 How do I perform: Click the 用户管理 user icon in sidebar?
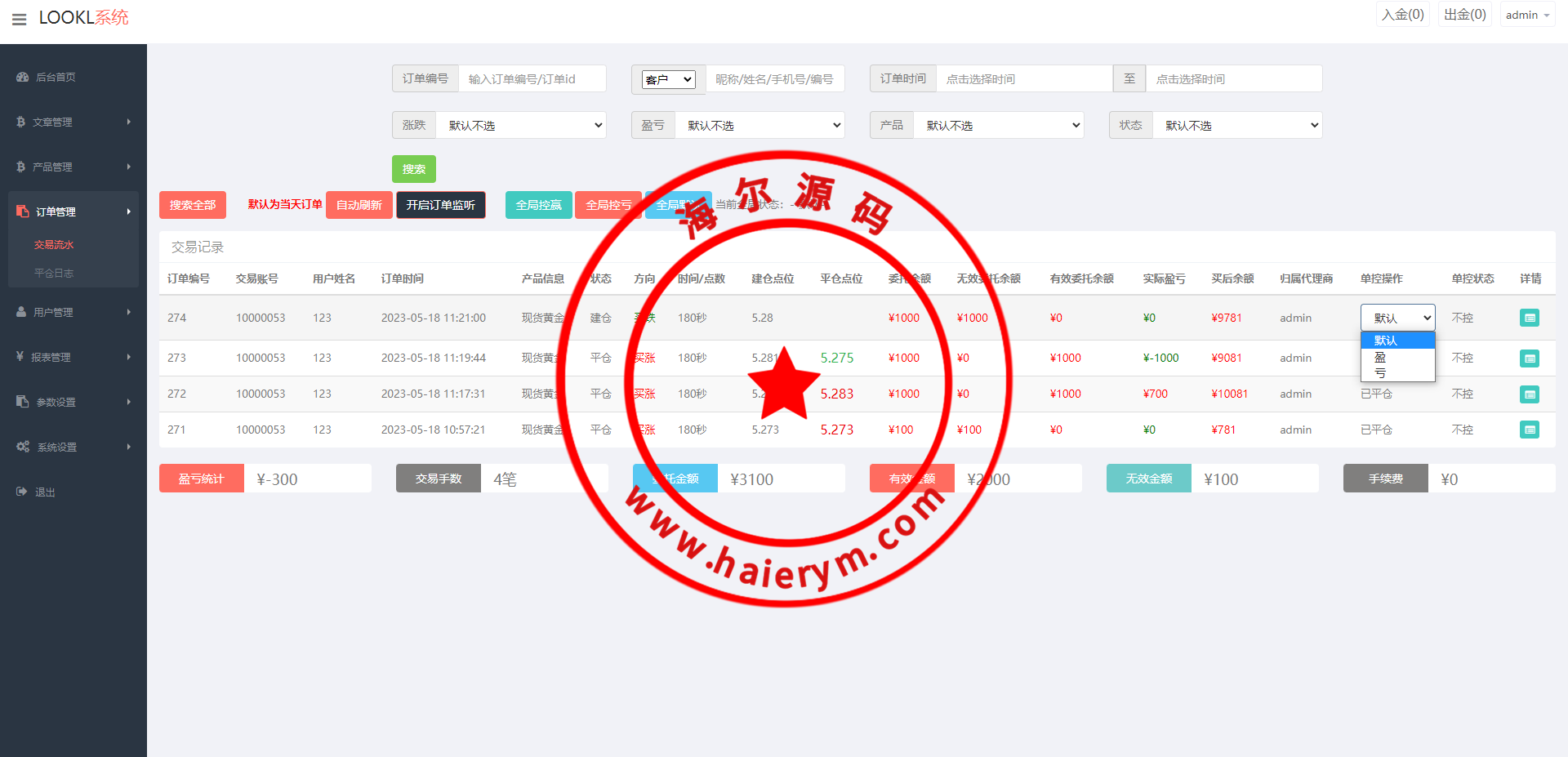[x=22, y=312]
